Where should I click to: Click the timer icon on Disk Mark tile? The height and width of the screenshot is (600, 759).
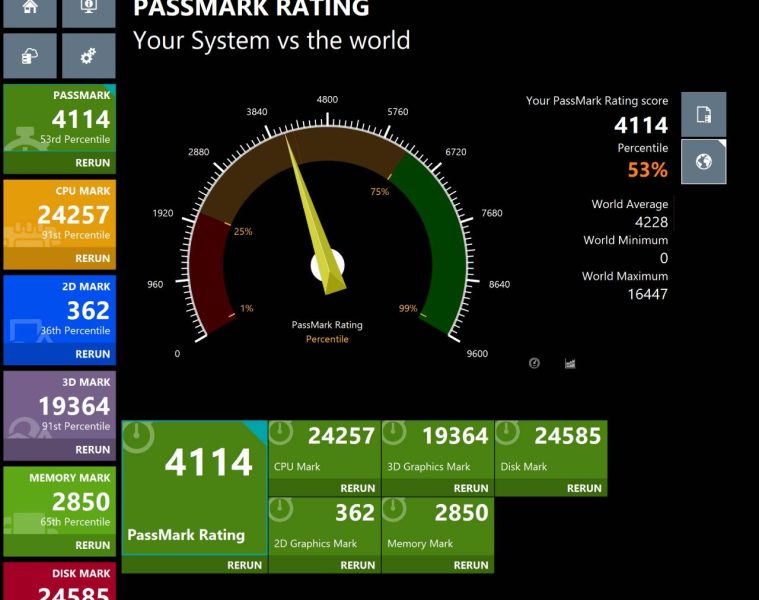[x=508, y=432]
